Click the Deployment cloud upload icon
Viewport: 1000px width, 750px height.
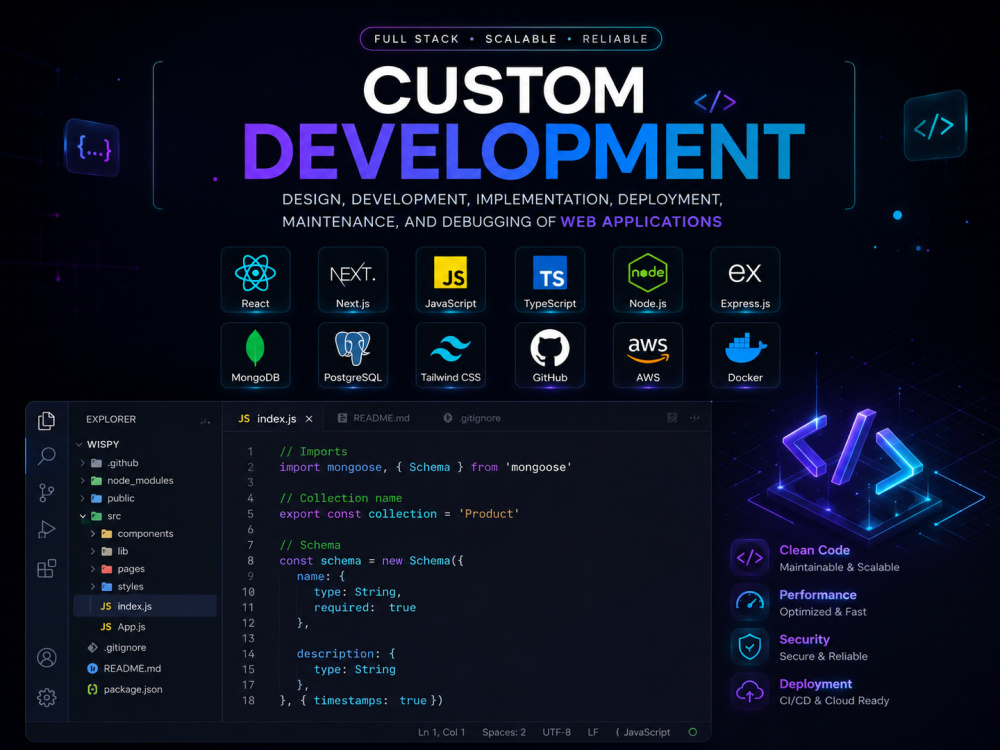coord(750,691)
